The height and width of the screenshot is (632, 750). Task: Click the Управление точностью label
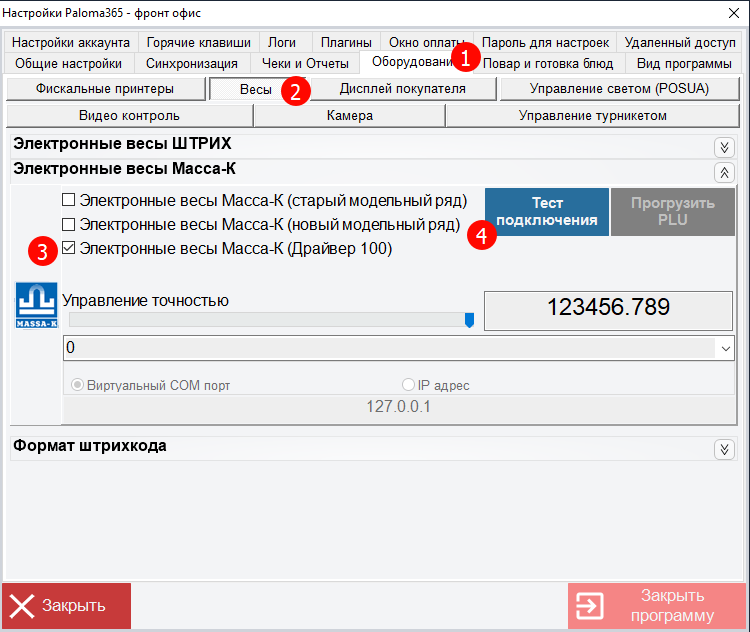(x=145, y=300)
